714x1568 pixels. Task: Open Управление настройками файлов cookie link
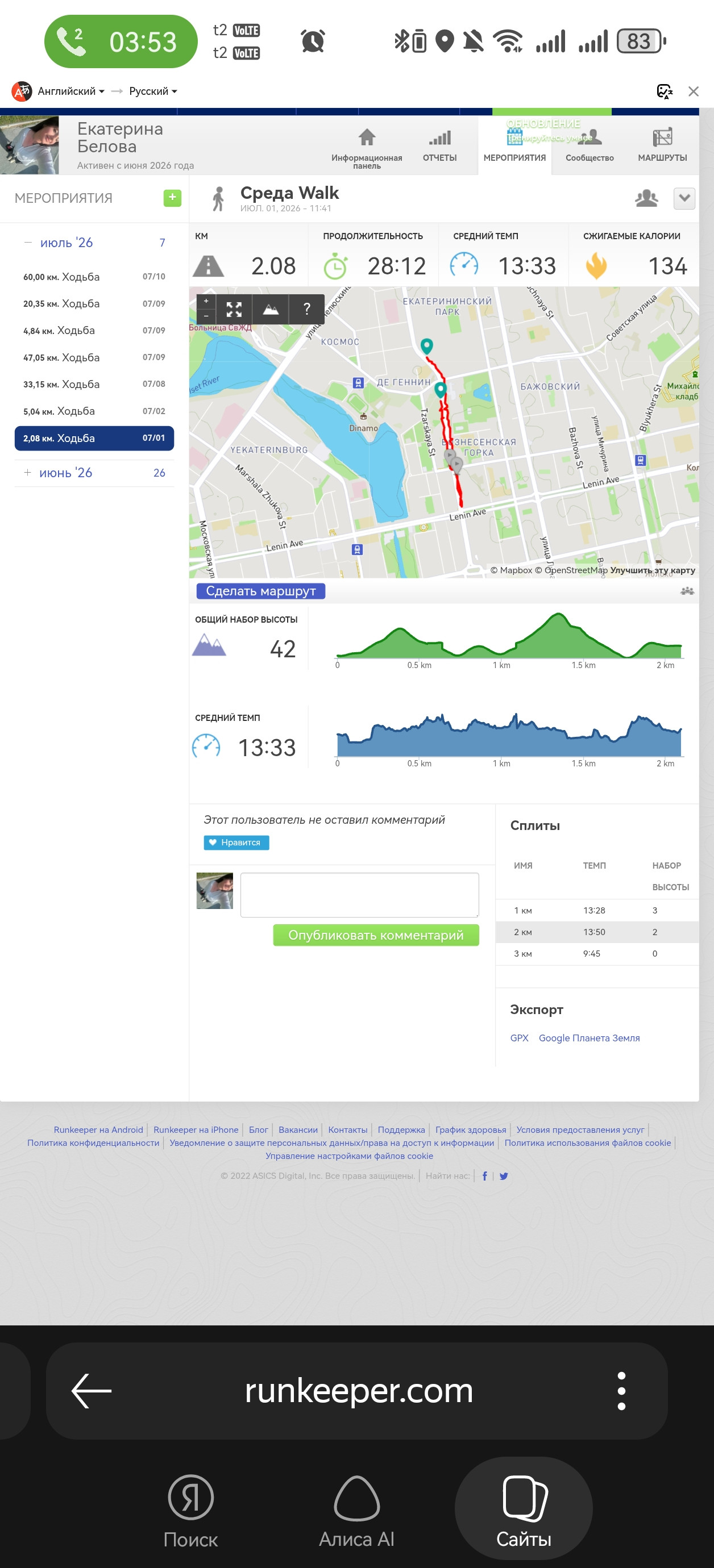(x=349, y=1156)
